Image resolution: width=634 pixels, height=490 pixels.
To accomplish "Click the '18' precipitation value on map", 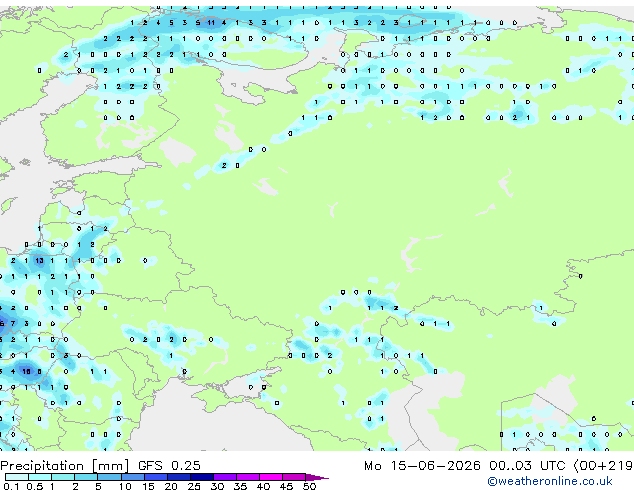I will click(26, 371).
